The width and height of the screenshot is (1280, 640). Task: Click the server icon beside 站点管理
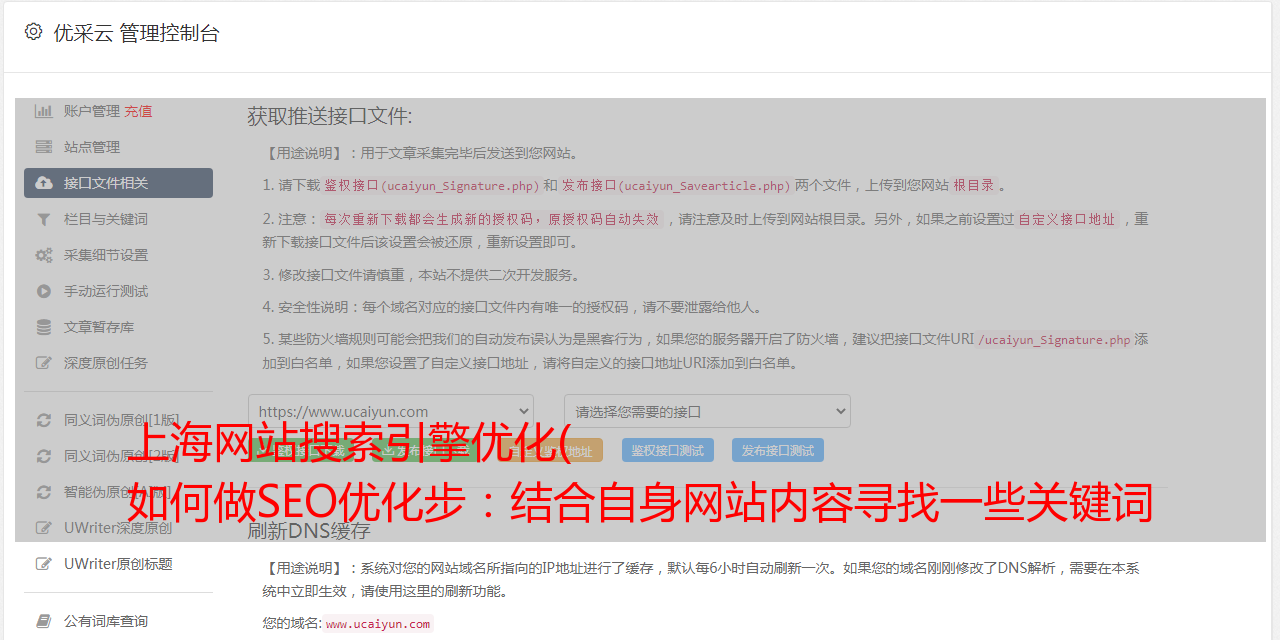pos(44,147)
